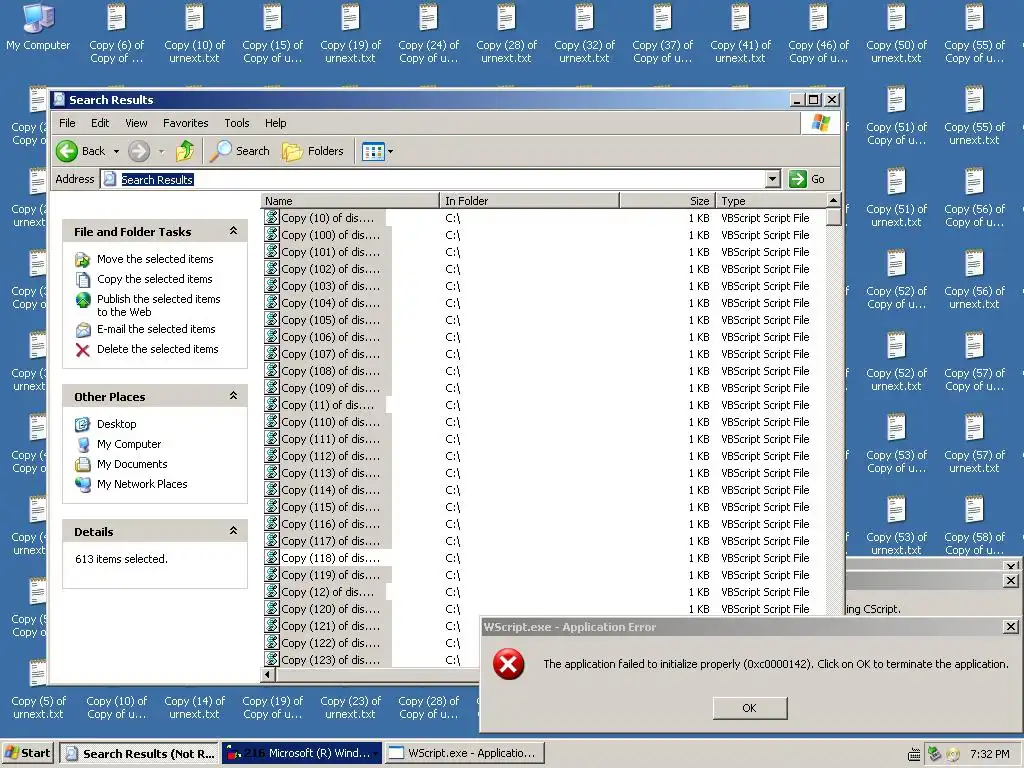Image resolution: width=1024 pixels, height=768 pixels.
Task: Click the red error icon in WScript dialog
Action: [508, 665]
